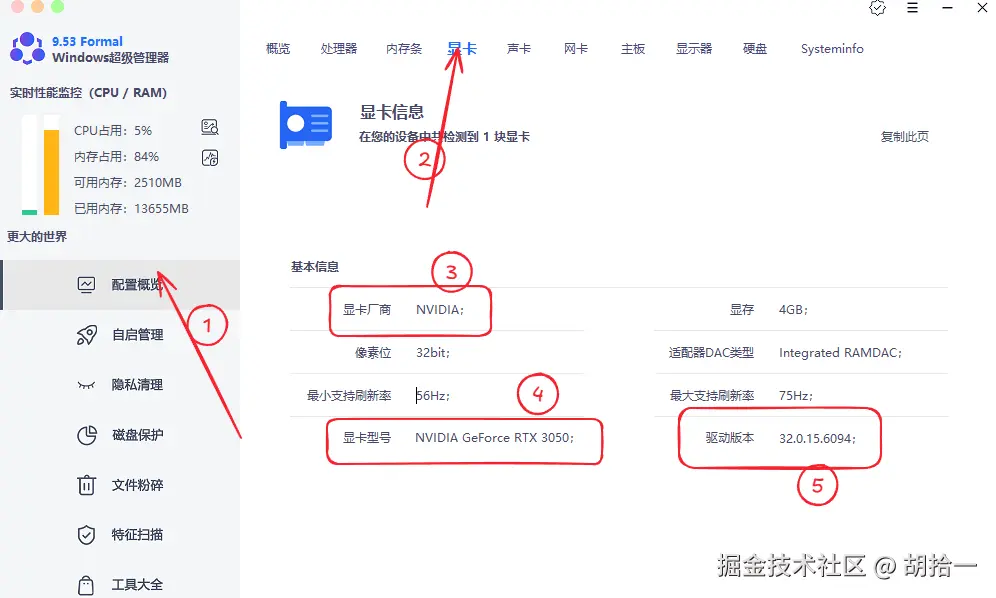Open 特征扫描 in the sidebar
This screenshot has height=598, width=996.
[121, 535]
